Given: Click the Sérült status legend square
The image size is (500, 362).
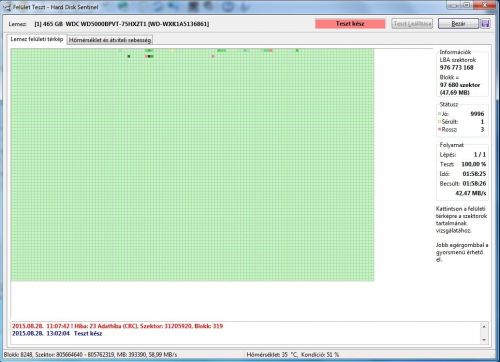Looking at the screenshot, I should tap(439, 122).
